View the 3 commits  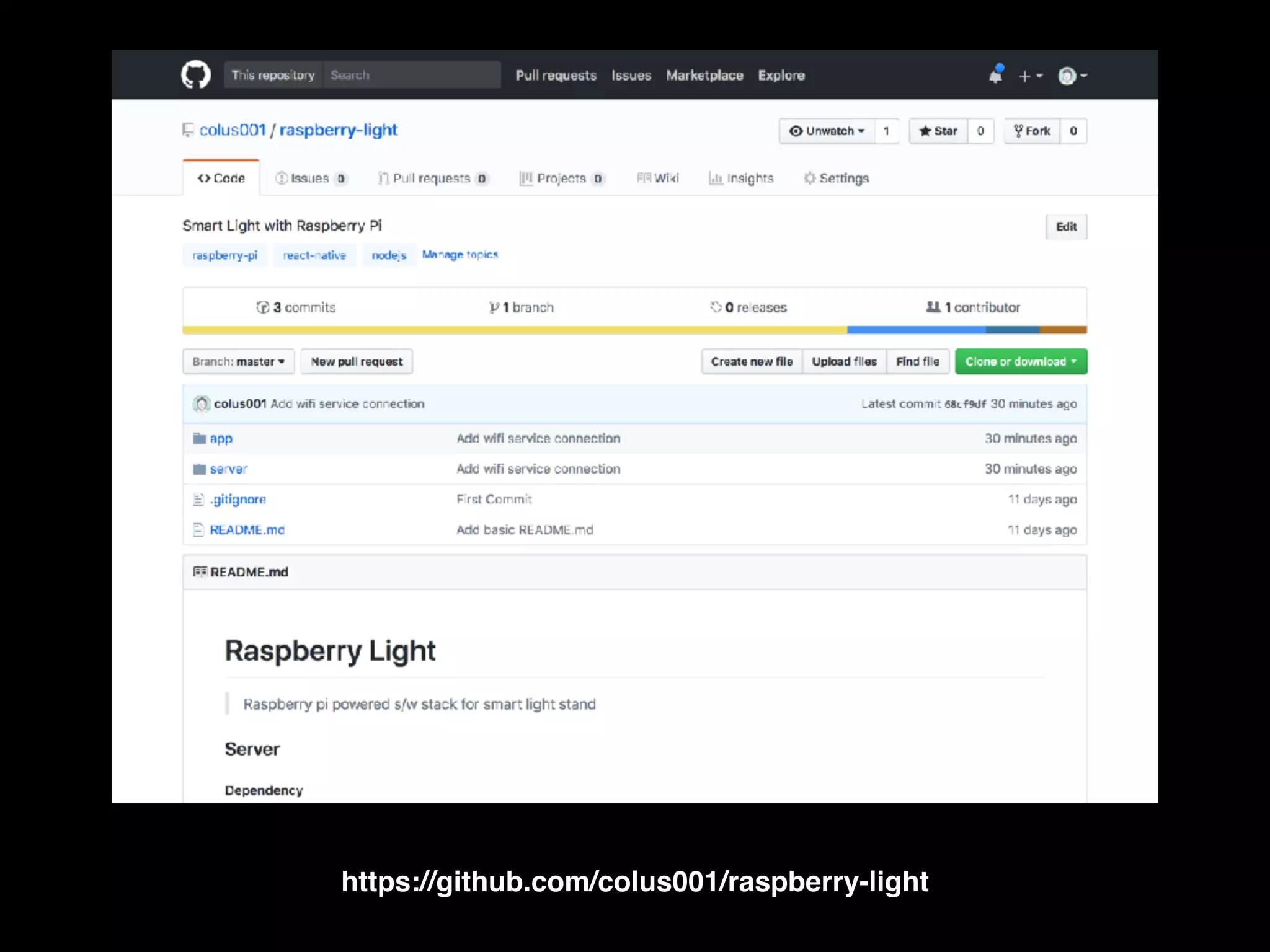[296, 307]
